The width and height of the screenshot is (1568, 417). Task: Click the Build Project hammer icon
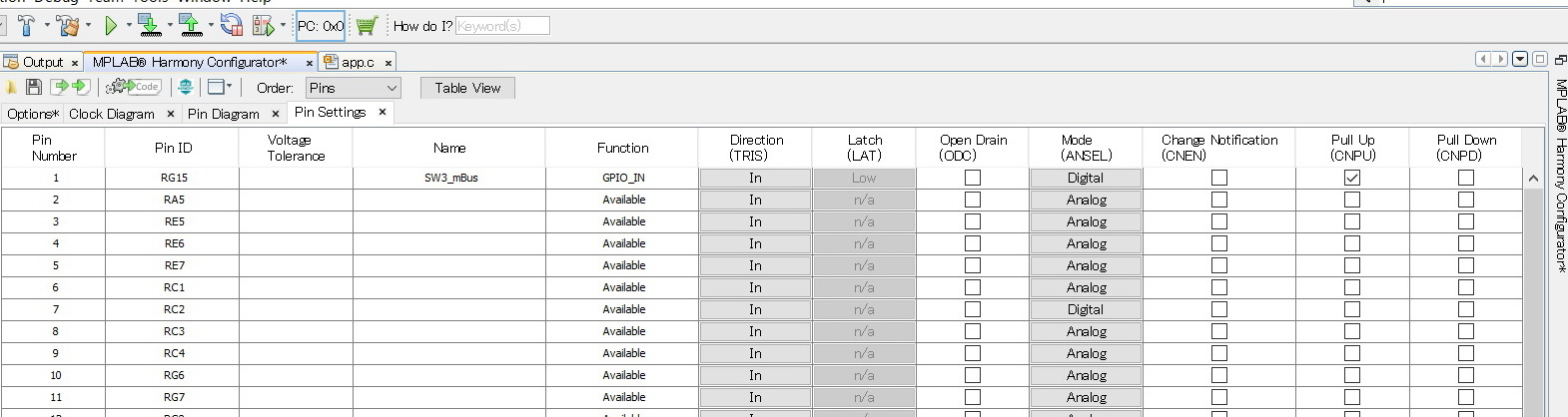click(26, 26)
